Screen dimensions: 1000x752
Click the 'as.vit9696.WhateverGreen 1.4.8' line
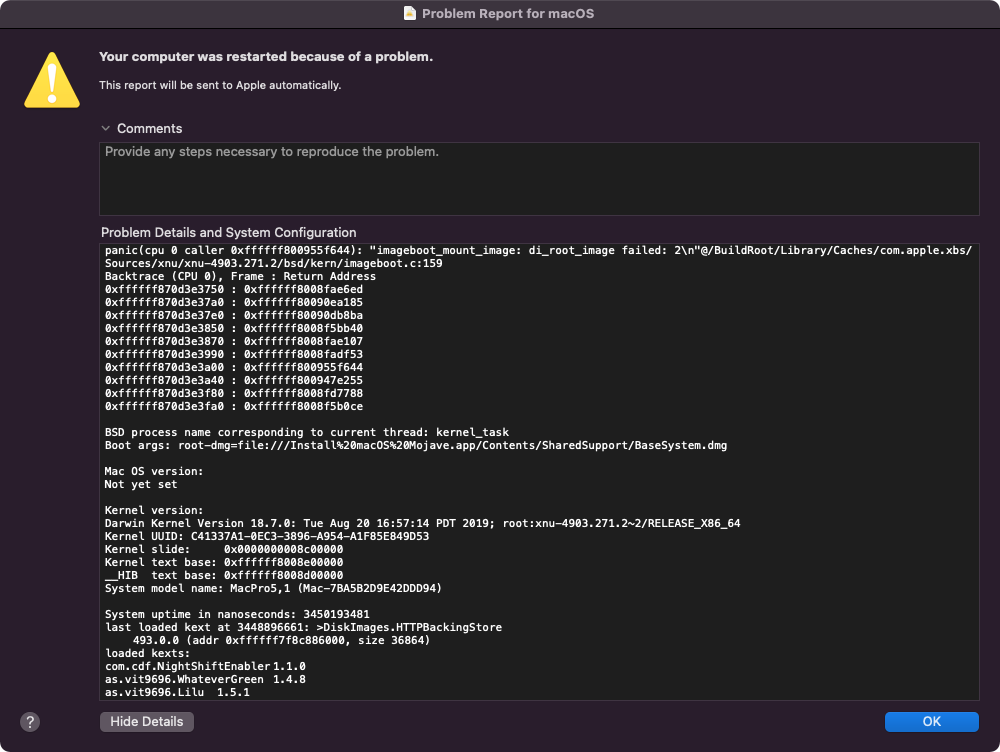[205, 679]
